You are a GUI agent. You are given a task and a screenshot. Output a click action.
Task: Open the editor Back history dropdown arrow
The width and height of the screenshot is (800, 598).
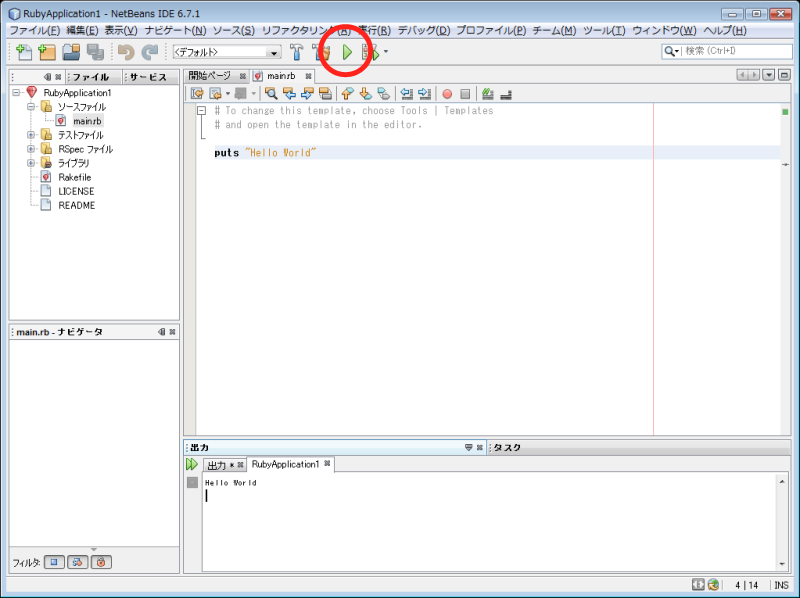pyautogui.click(x=228, y=93)
